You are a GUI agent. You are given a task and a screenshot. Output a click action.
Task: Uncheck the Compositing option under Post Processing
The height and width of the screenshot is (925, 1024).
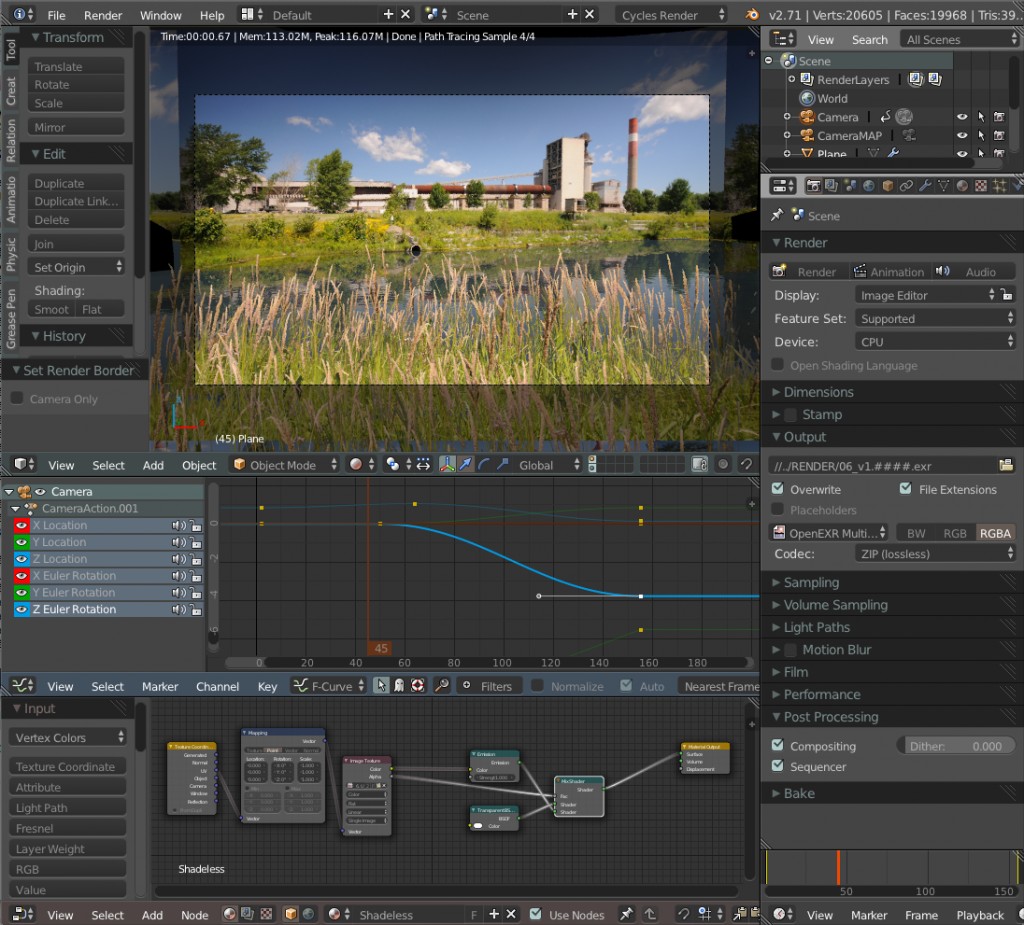tap(778, 745)
